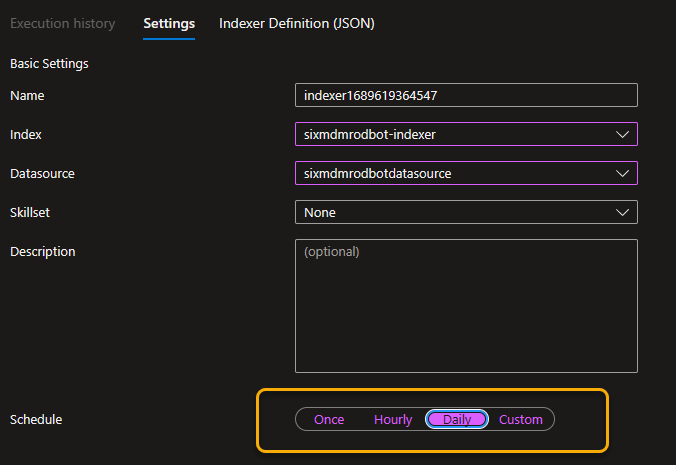Click the Description field label
This screenshot has width=676, height=465.
43,252
